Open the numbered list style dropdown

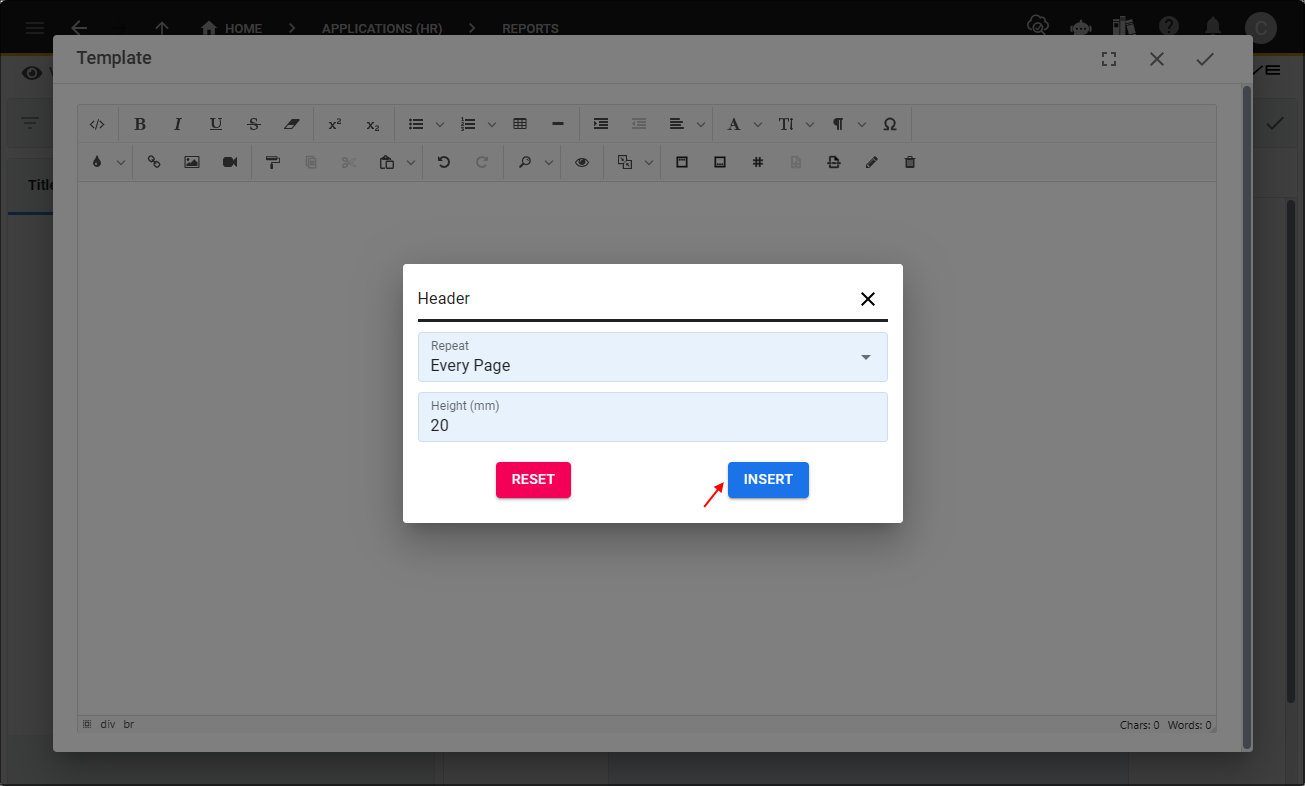491,124
